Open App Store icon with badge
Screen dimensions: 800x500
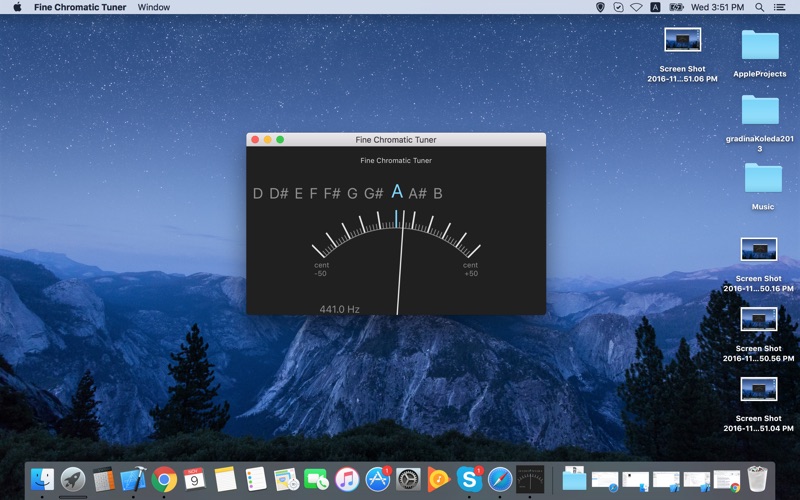pos(378,480)
